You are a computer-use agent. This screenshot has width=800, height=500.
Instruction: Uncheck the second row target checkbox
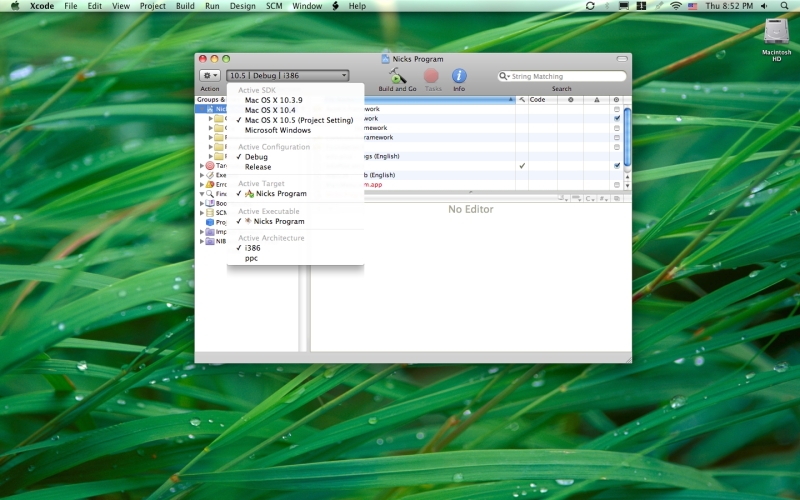[x=617, y=118]
